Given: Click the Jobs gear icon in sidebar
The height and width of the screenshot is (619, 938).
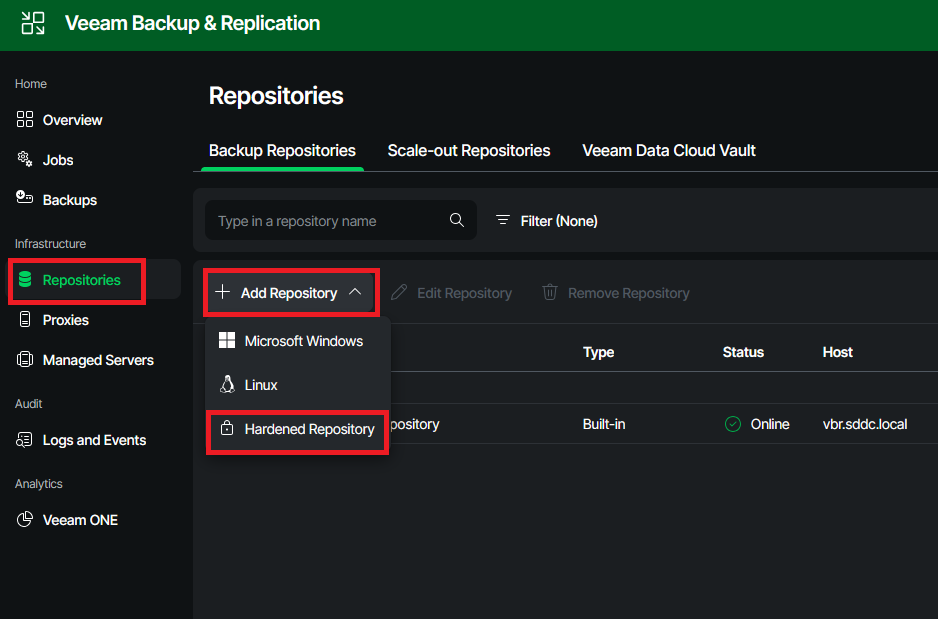Looking at the screenshot, I should tap(25, 160).
